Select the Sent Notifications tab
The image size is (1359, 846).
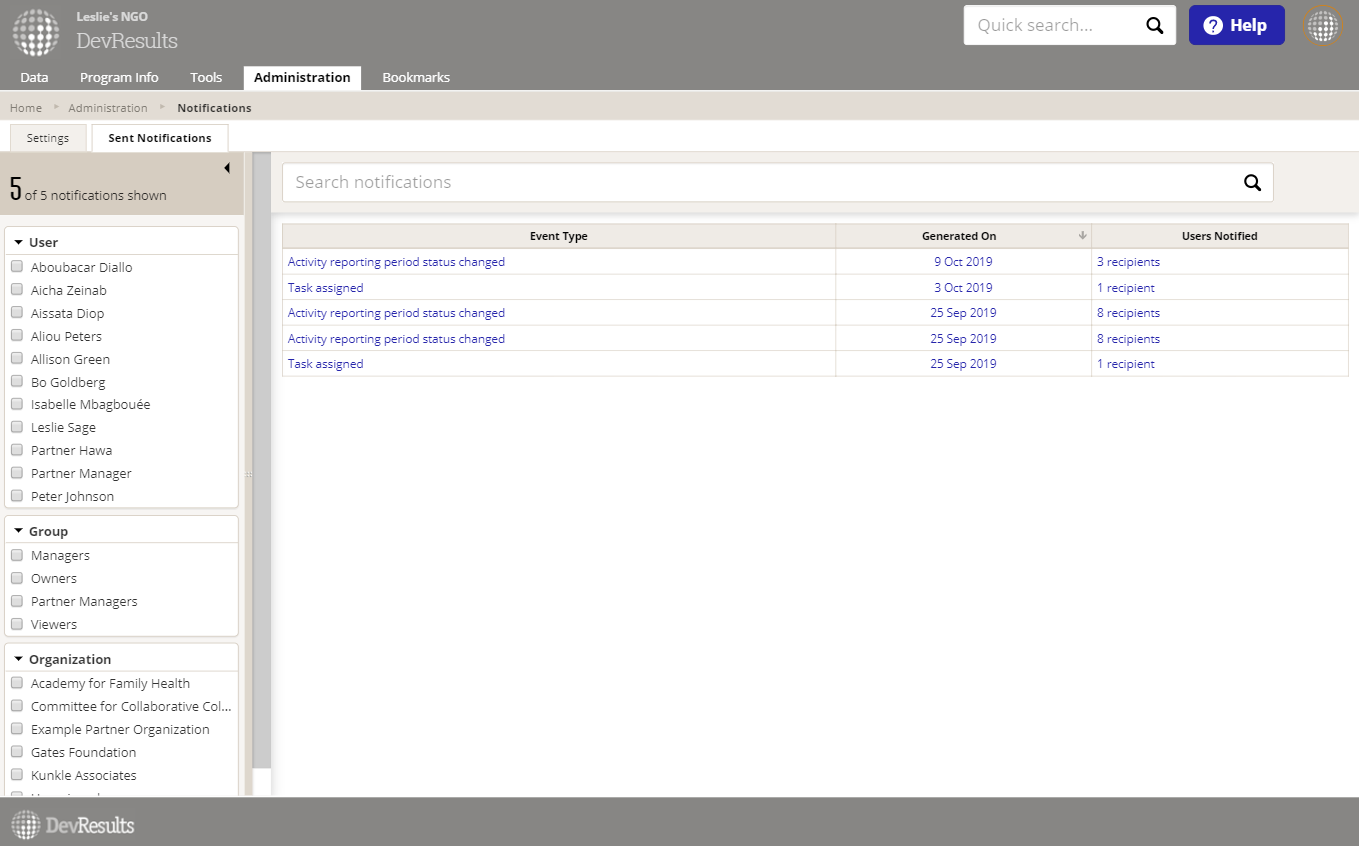pyautogui.click(x=160, y=138)
